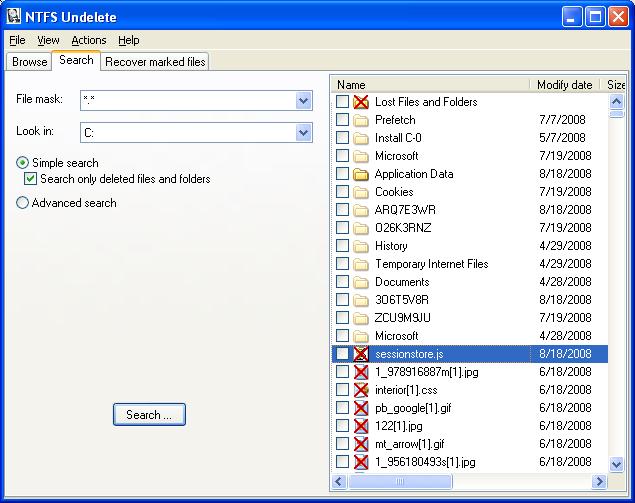Click deleted file icon of sessionstore.js
Screen dimensions: 635x503
(361, 354)
